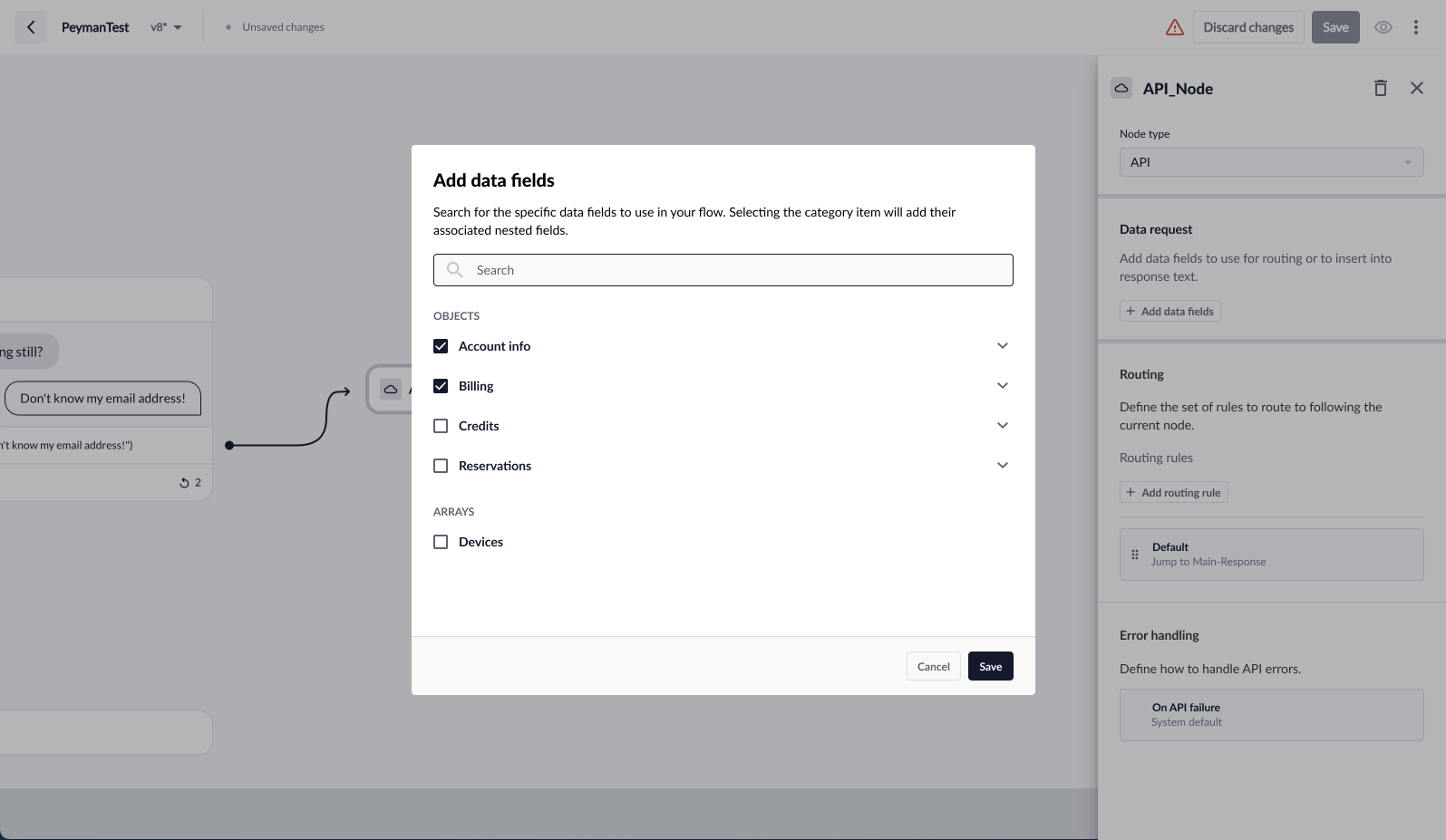Uncheck the Billing checkbox
This screenshot has width=1446, height=840.
441,386
